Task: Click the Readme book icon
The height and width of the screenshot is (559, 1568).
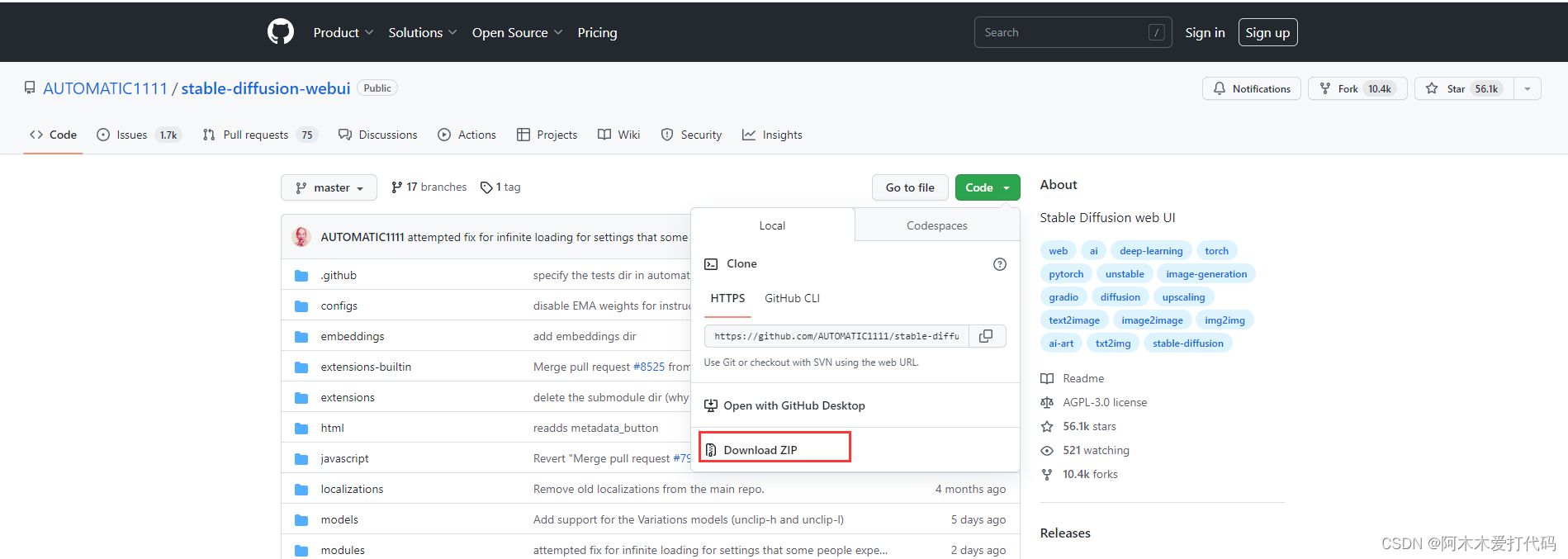Action: (1047, 378)
